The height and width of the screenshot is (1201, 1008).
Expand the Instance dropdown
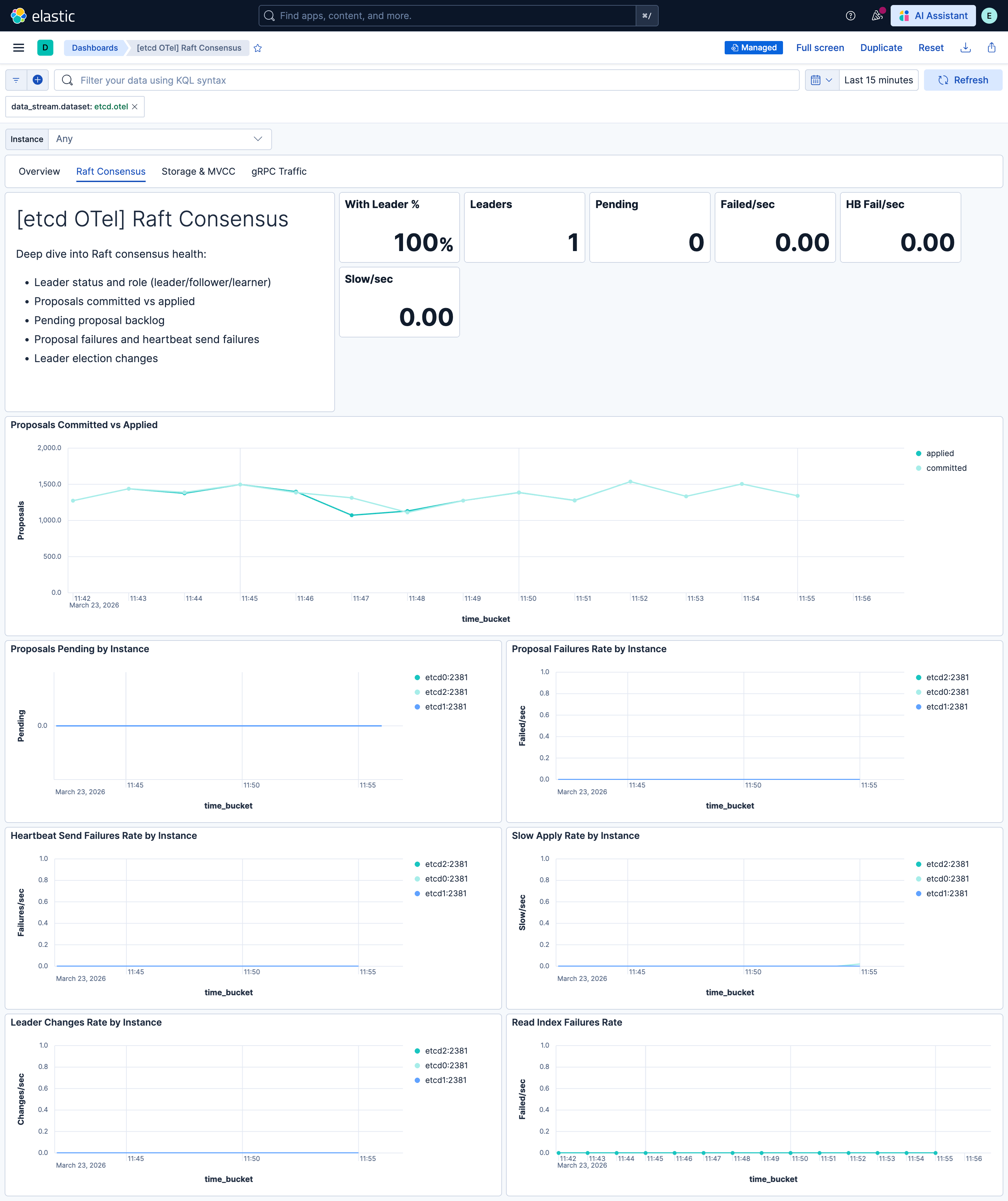click(x=160, y=139)
